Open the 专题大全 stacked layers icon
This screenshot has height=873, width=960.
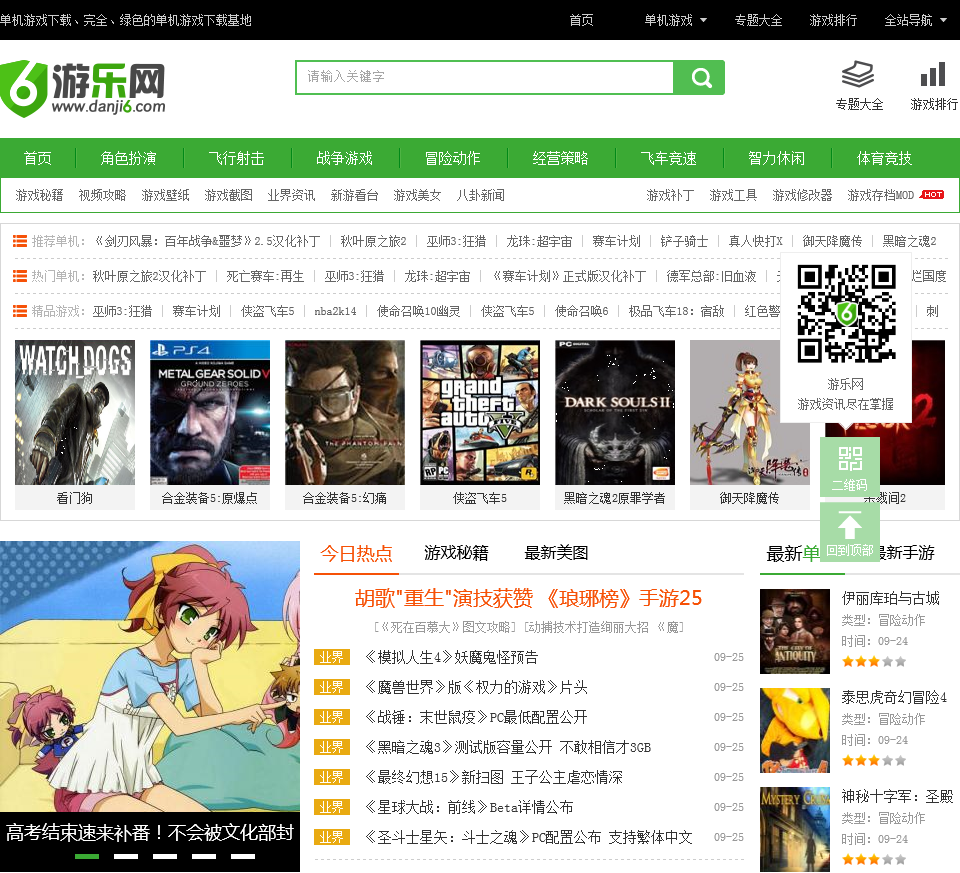[858, 75]
